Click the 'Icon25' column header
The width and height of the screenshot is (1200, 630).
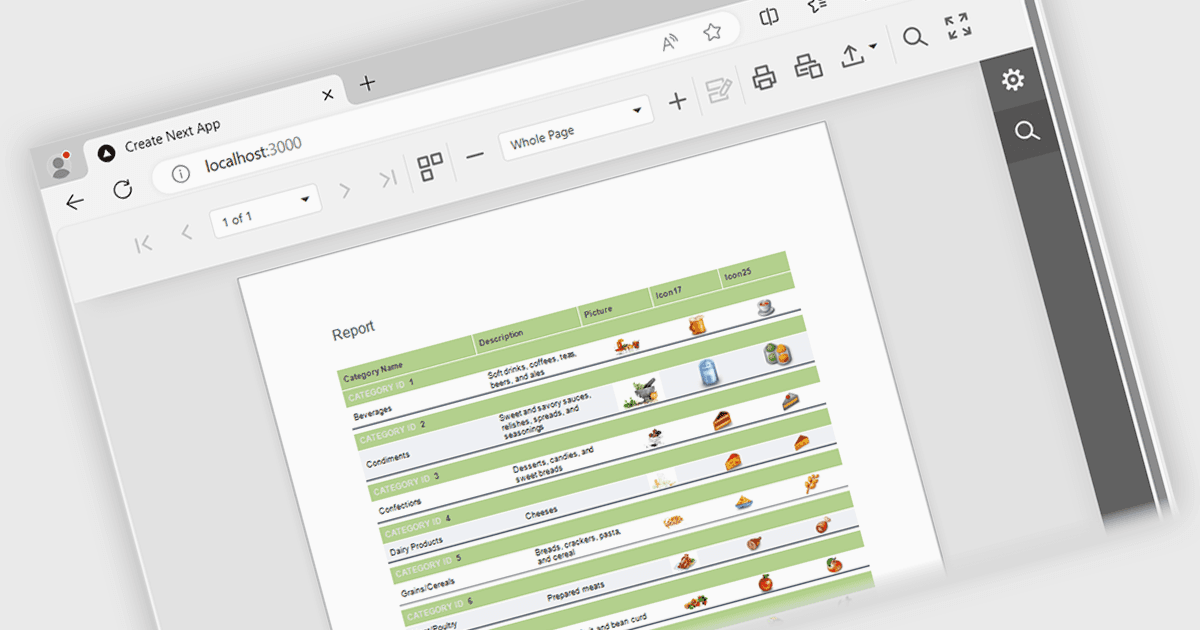pos(737,274)
